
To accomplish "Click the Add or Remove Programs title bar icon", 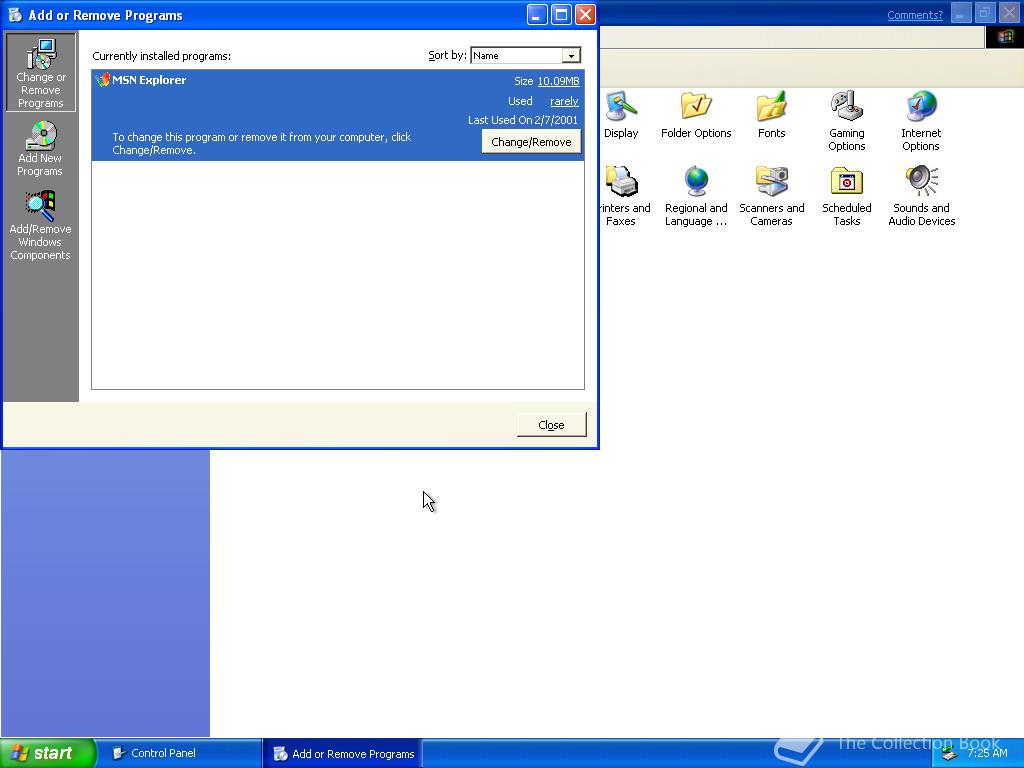I will click(15, 14).
